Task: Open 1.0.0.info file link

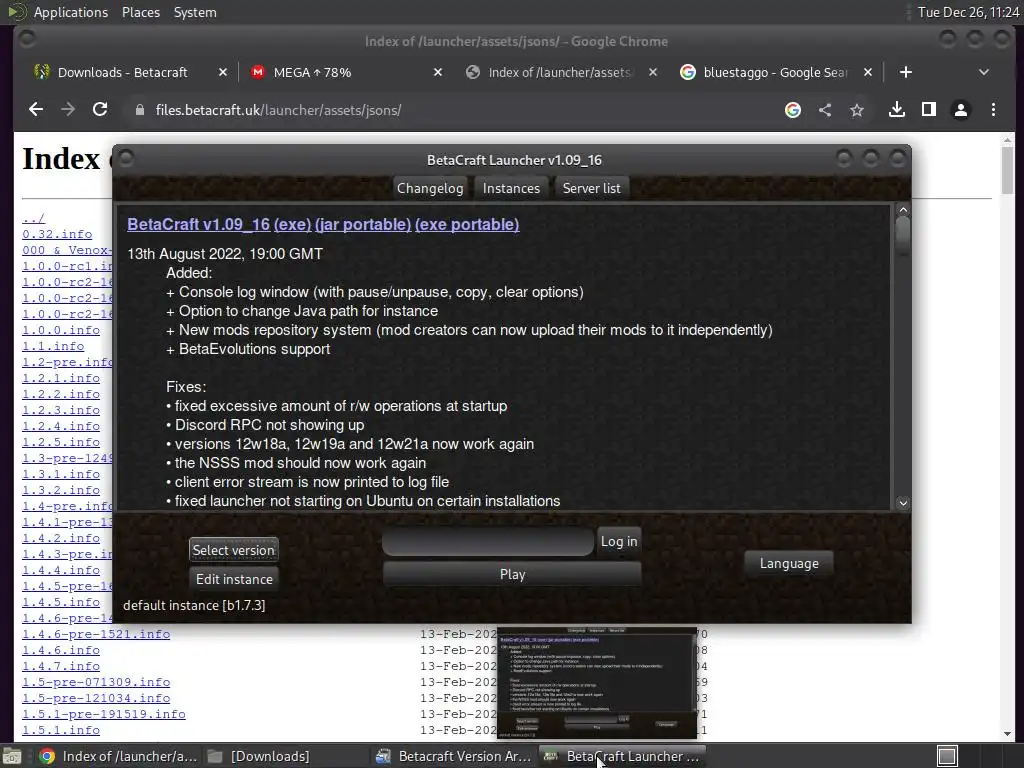Action: tap(61, 330)
